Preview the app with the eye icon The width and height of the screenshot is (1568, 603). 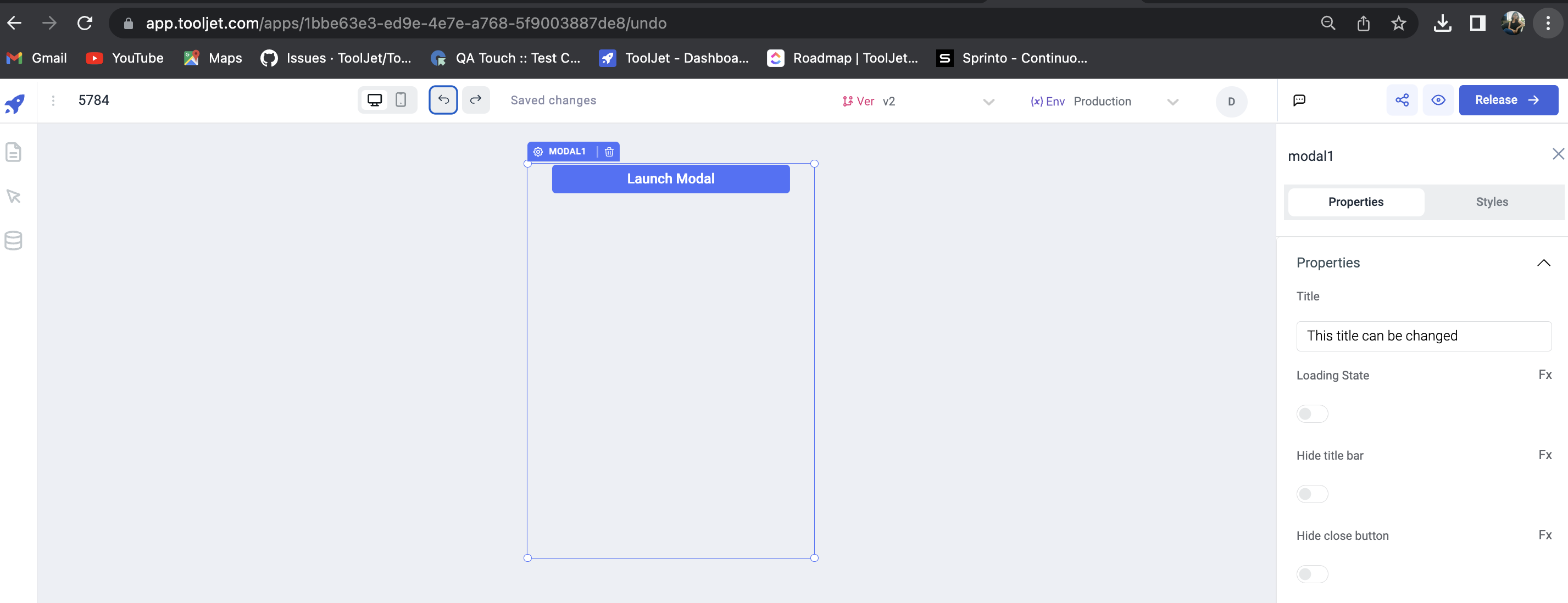click(x=1438, y=101)
